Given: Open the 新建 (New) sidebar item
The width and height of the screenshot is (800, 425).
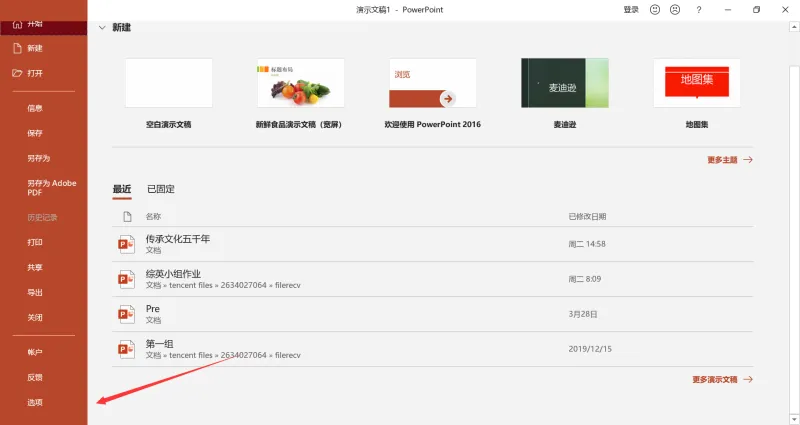Looking at the screenshot, I should pyautogui.click(x=35, y=48).
